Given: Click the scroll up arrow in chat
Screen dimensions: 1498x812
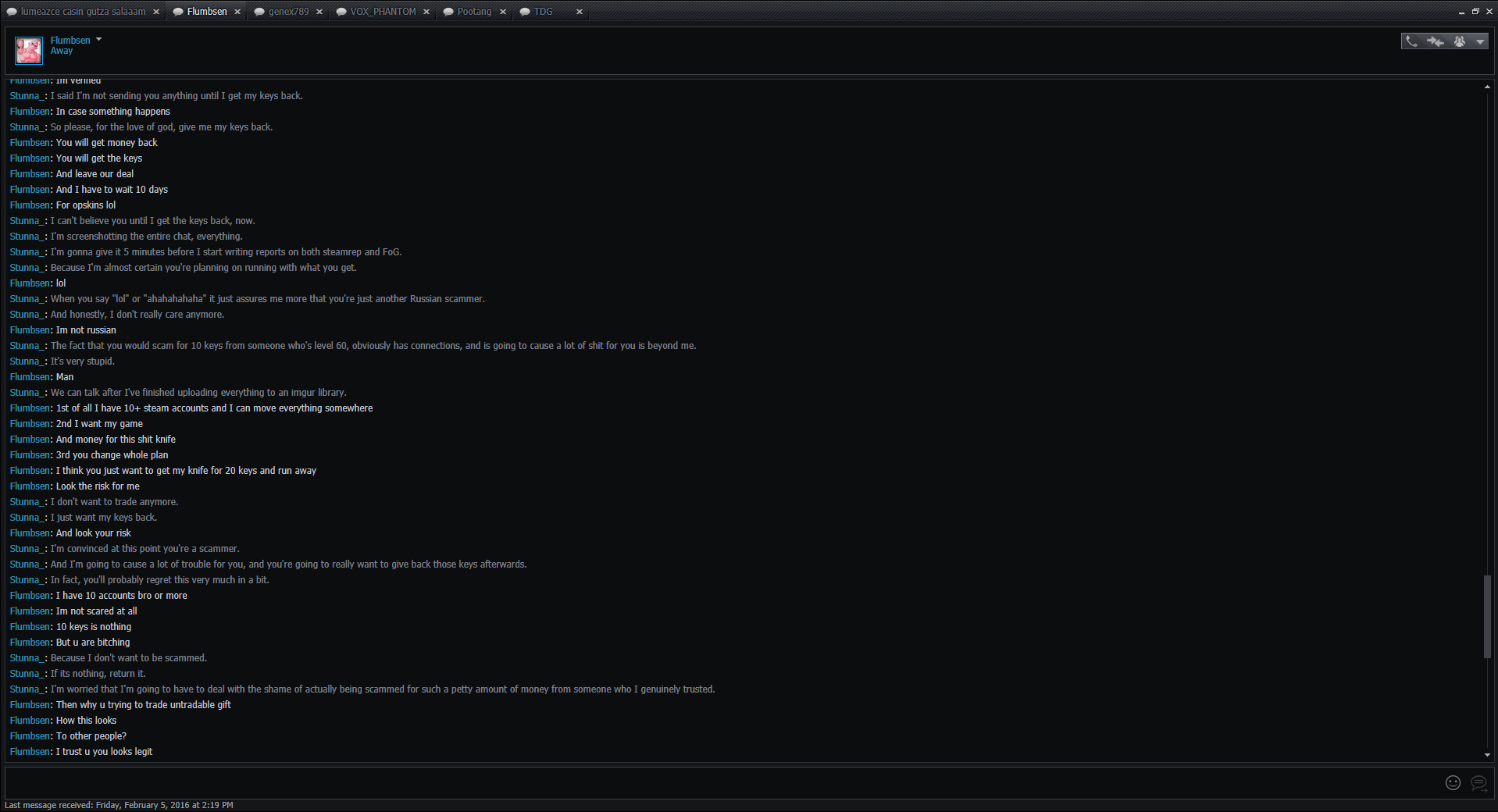Looking at the screenshot, I should click(1487, 87).
